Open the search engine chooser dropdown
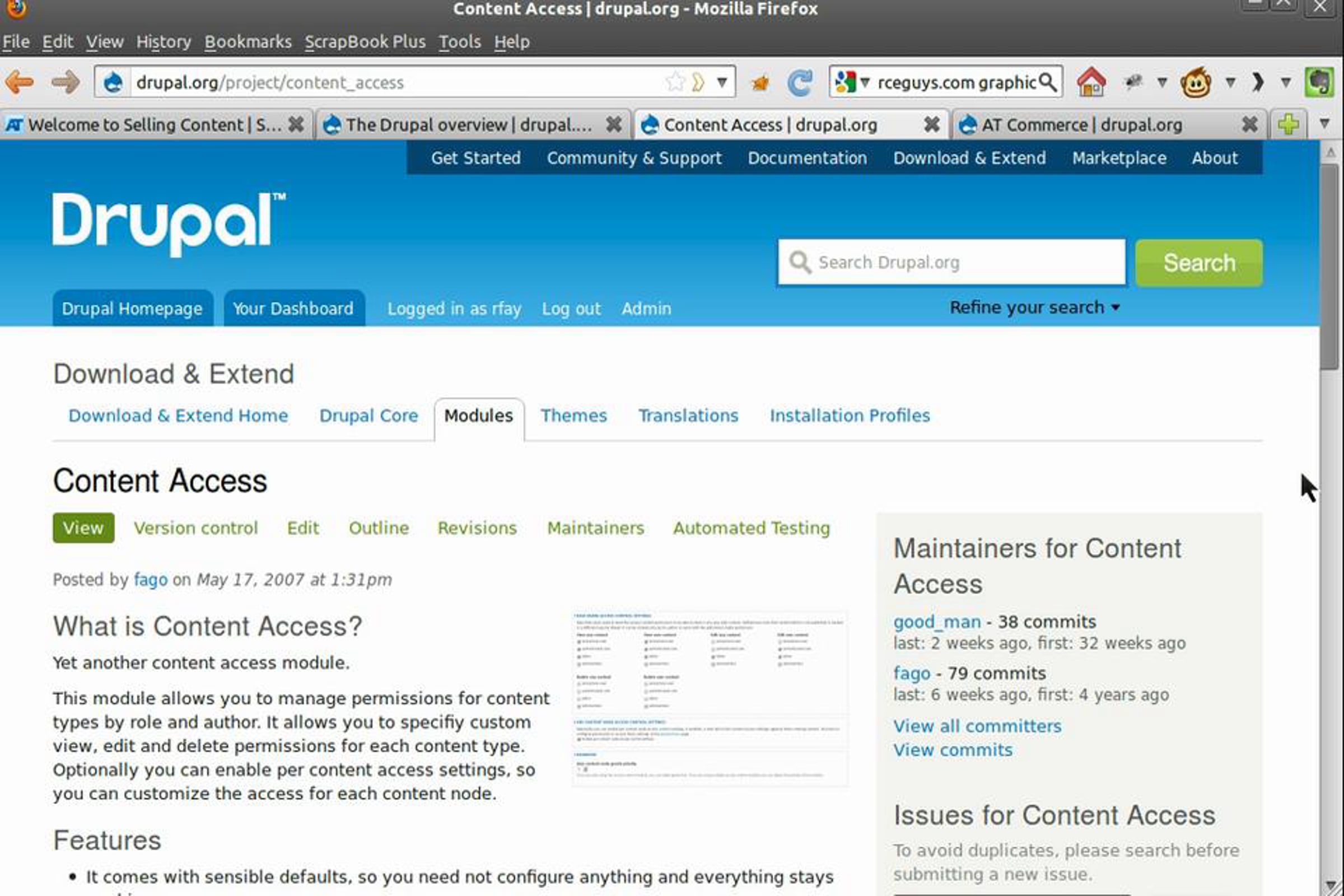This screenshot has width=1344, height=896. click(x=865, y=82)
